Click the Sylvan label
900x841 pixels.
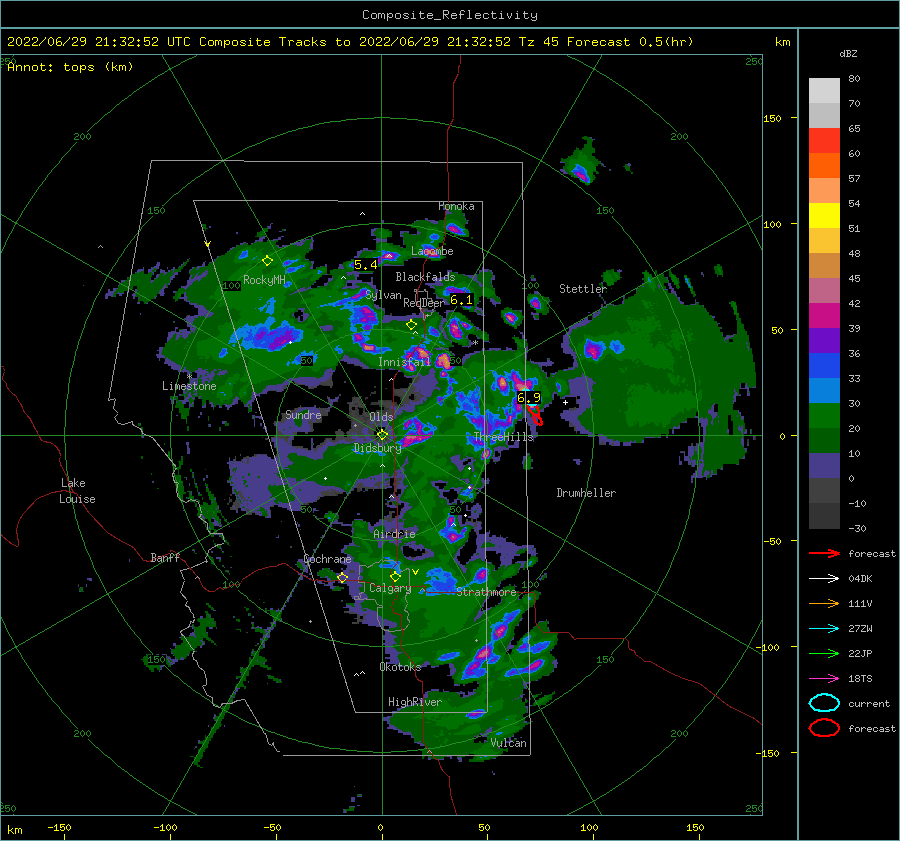point(383,295)
